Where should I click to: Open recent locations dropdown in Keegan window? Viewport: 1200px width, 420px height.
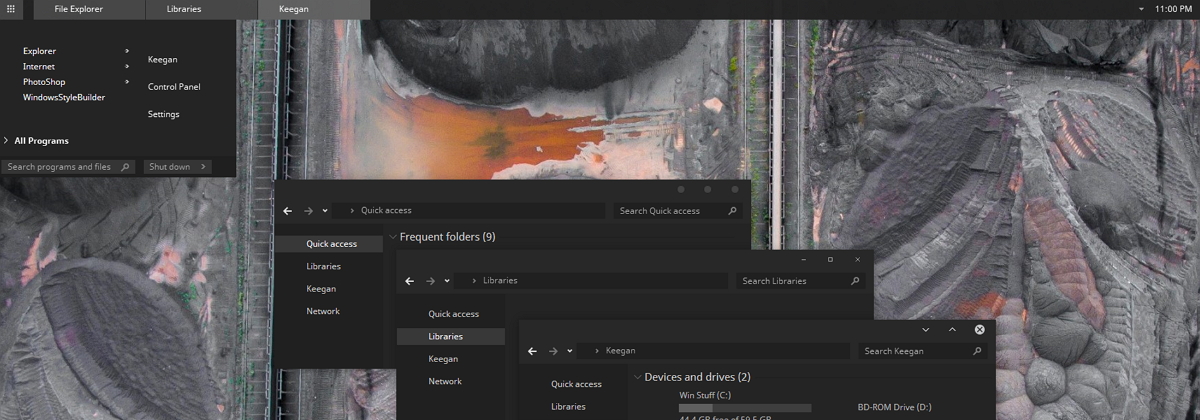(570, 351)
